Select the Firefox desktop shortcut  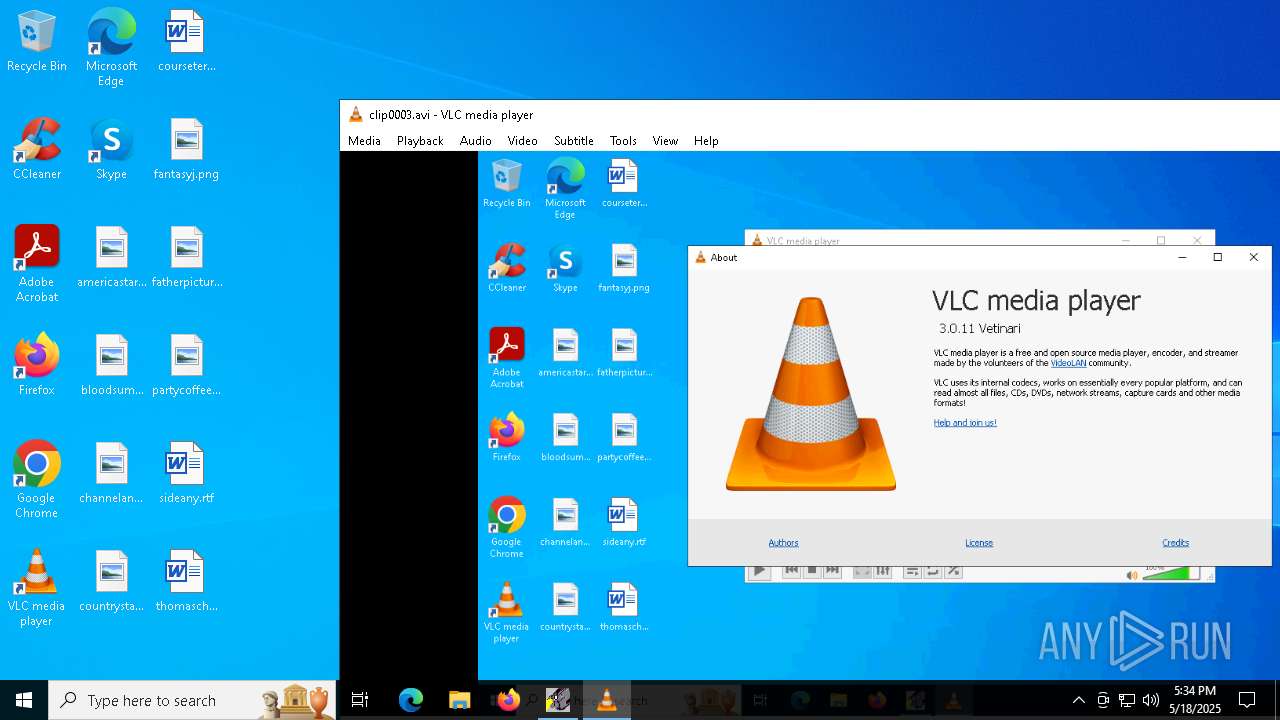37,366
